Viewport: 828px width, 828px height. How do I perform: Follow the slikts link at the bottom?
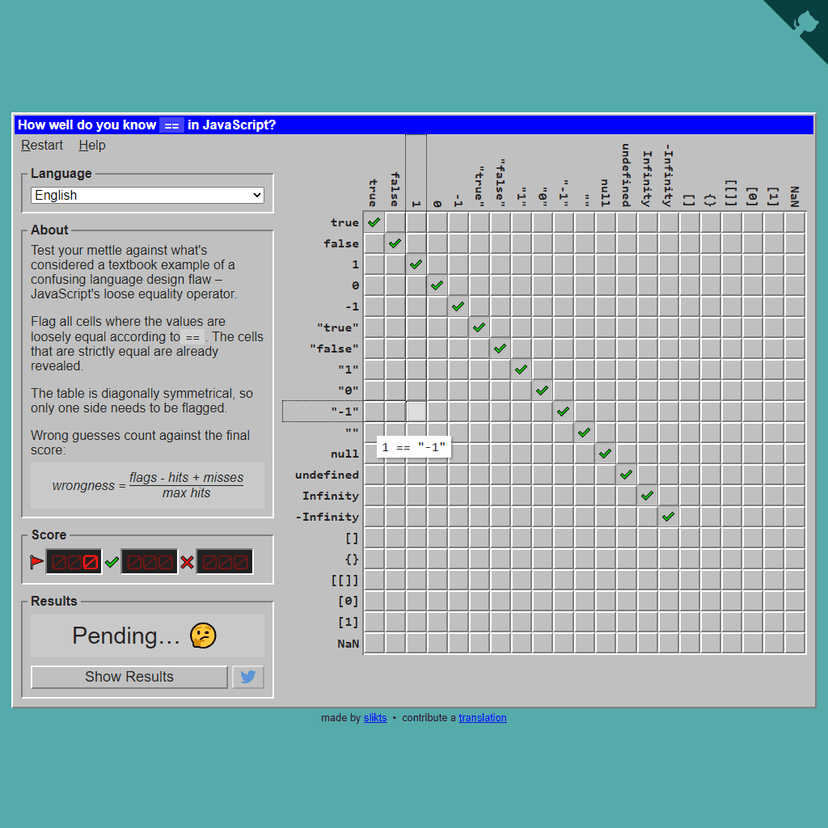[374, 717]
